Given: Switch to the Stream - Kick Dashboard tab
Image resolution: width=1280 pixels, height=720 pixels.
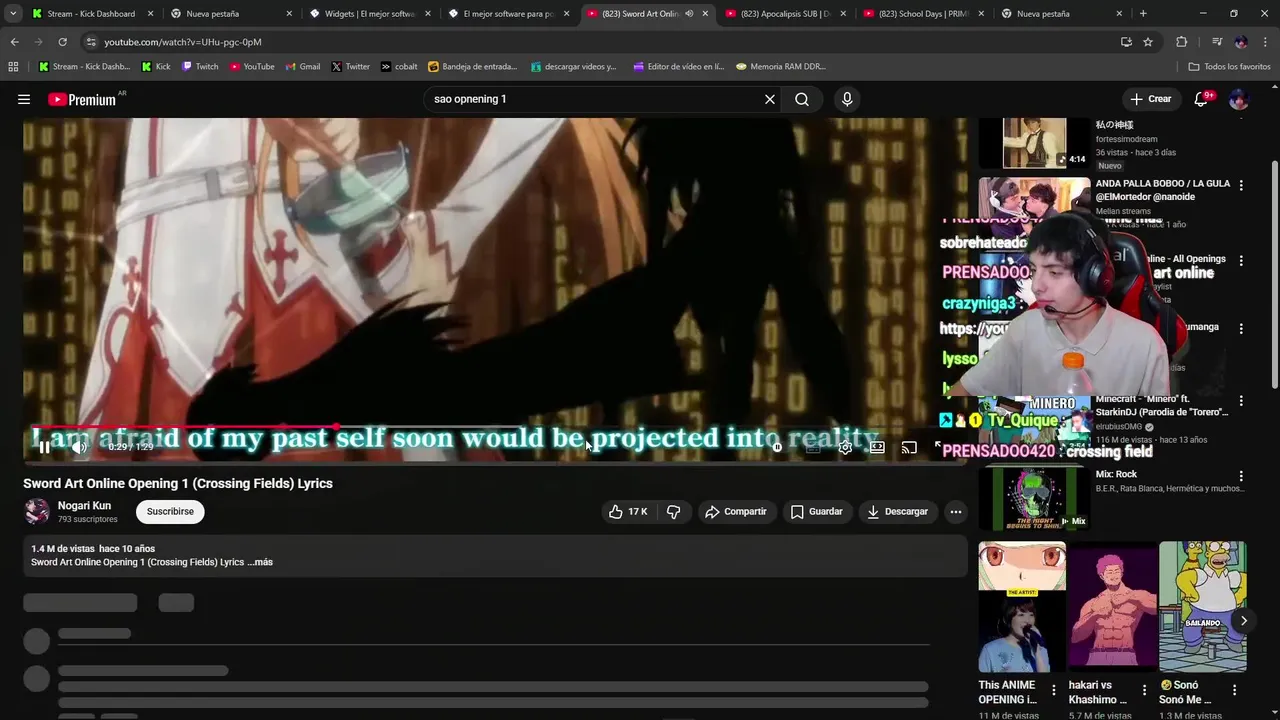Looking at the screenshot, I should pyautogui.click(x=92, y=14).
